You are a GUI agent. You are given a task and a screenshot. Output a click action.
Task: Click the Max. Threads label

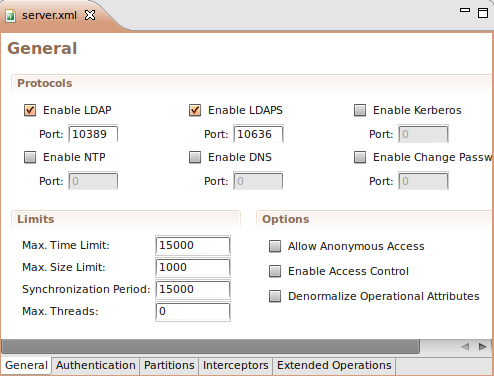click(x=60, y=311)
